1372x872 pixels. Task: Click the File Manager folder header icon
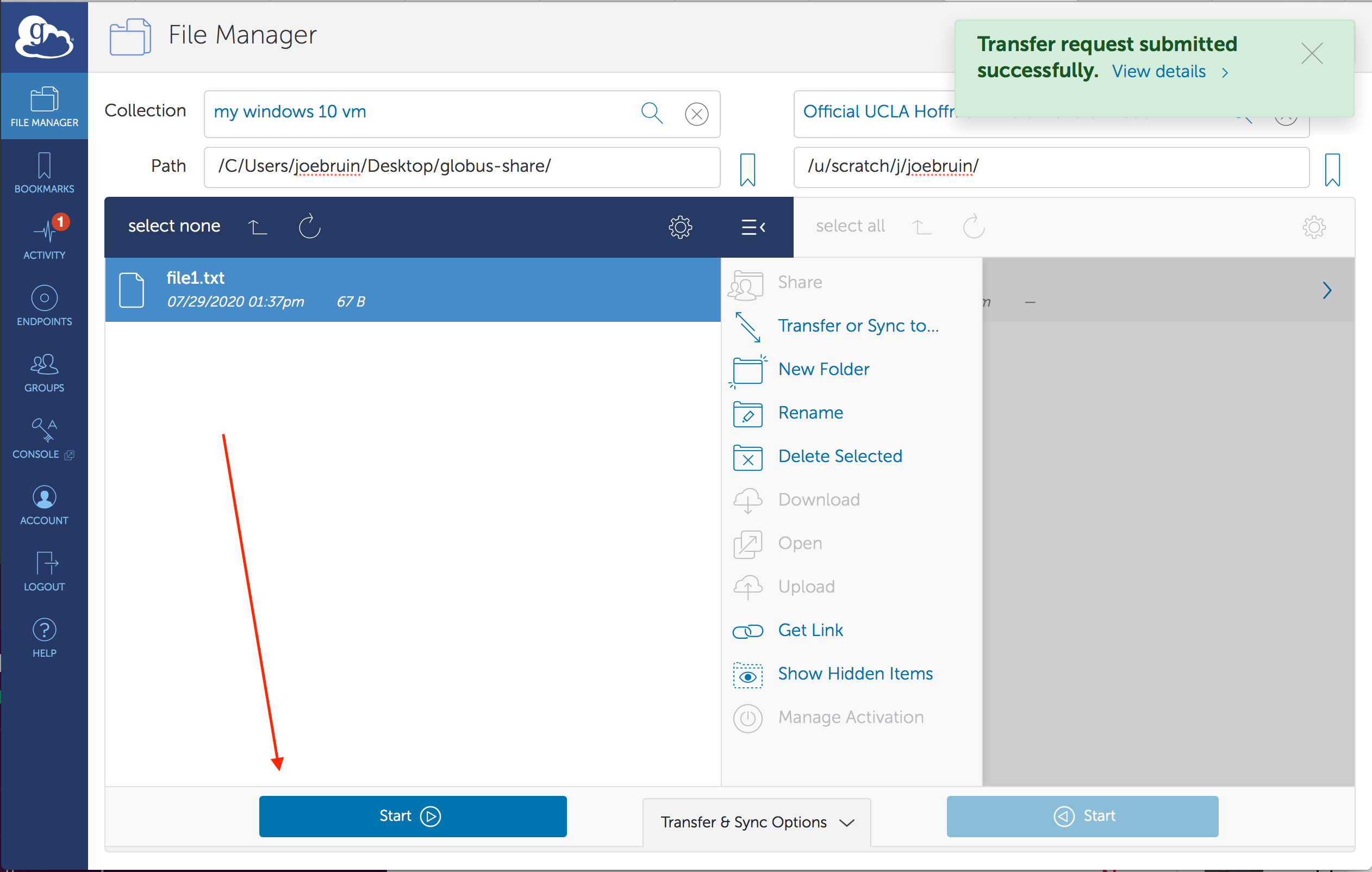pyautogui.click(x=130, y=36)
